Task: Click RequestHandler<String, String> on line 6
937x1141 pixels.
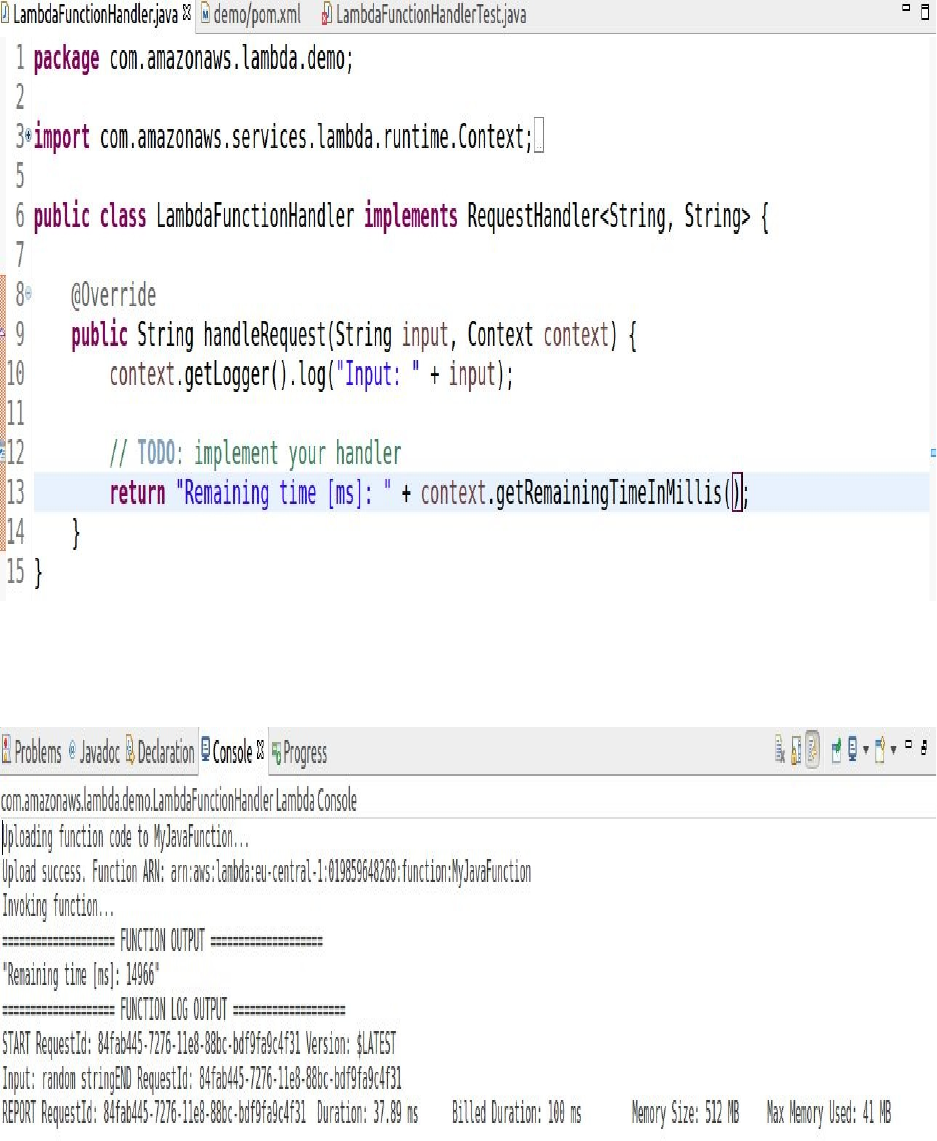Action: point(608,215)
